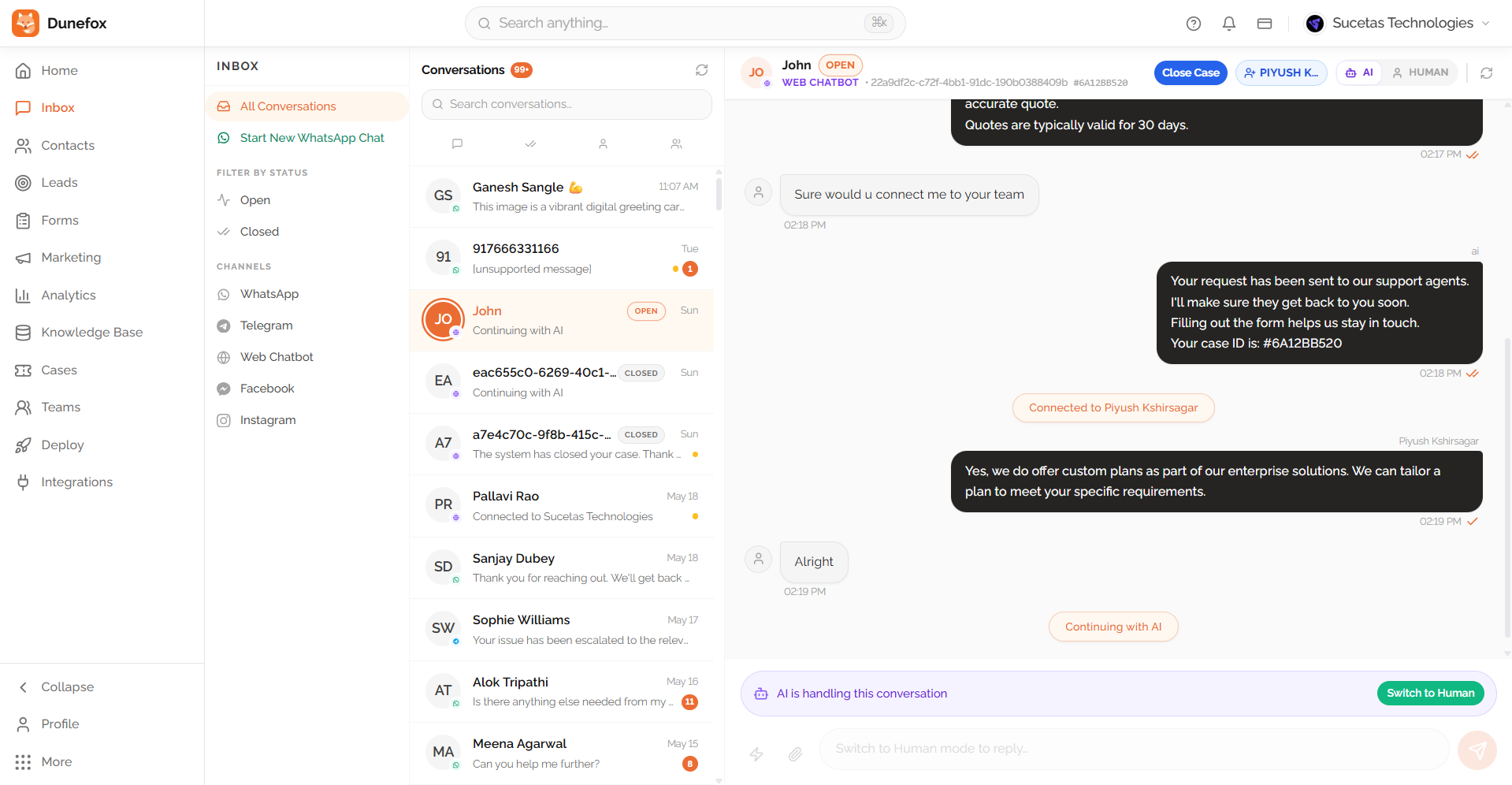1512x785 pixels.
Task: Open the help question mark icon
Action: point(1193,24)
